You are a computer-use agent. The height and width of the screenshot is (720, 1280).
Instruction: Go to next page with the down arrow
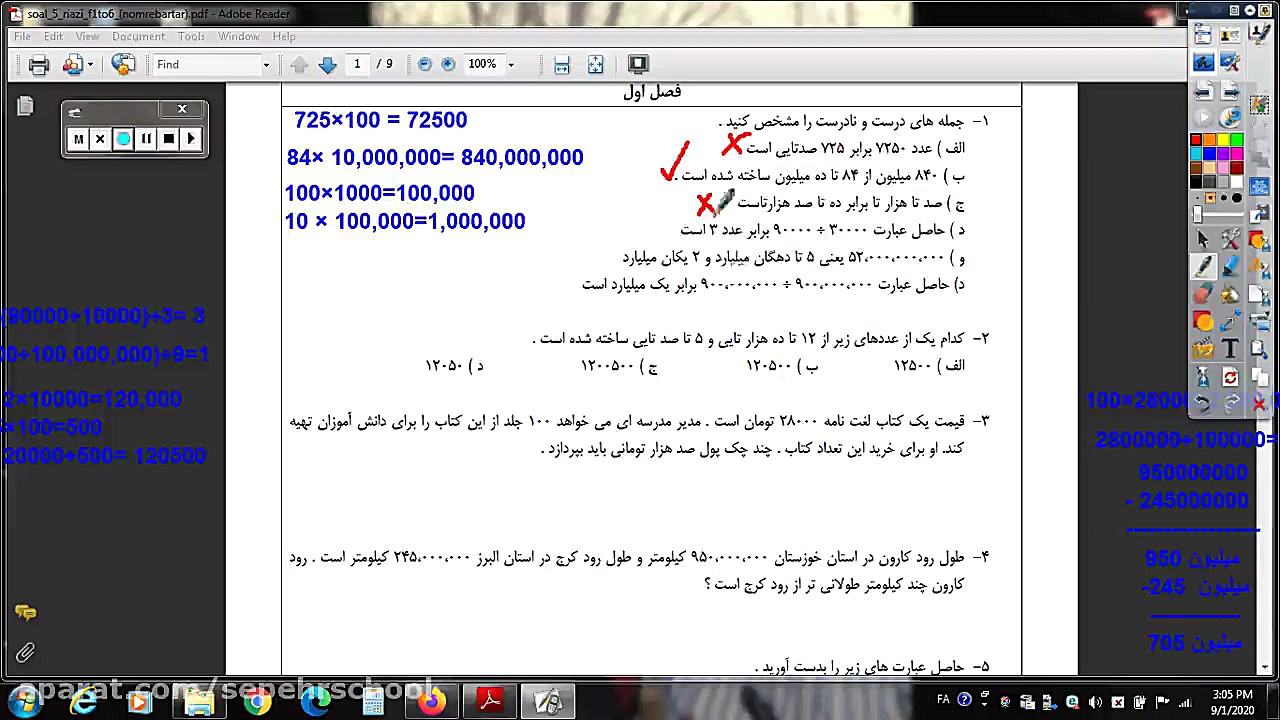tap(328, 64)
